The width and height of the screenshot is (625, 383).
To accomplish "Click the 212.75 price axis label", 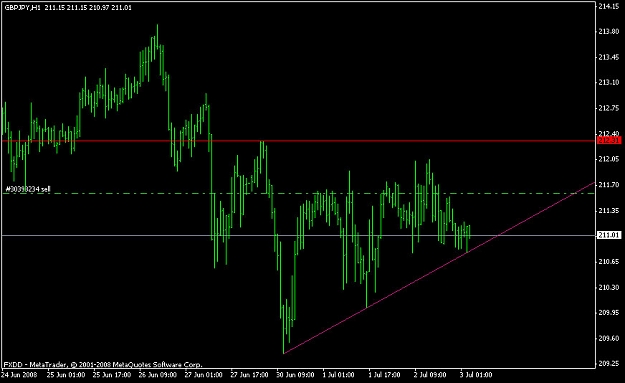I will pos(609,108).
